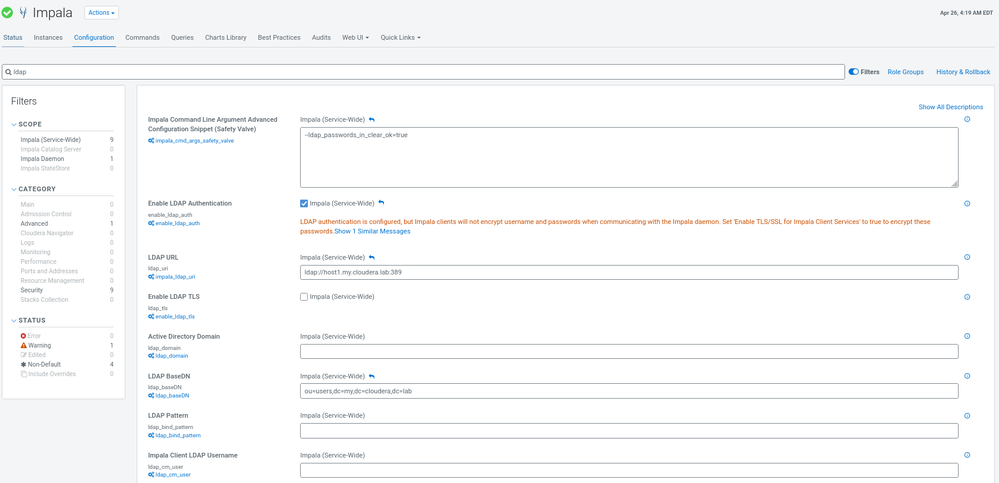Open the impala_cmd_args_safety_valve link
The width and height of the screenshot is (999, 483).
pyautogui.click(x=194, y=141)
